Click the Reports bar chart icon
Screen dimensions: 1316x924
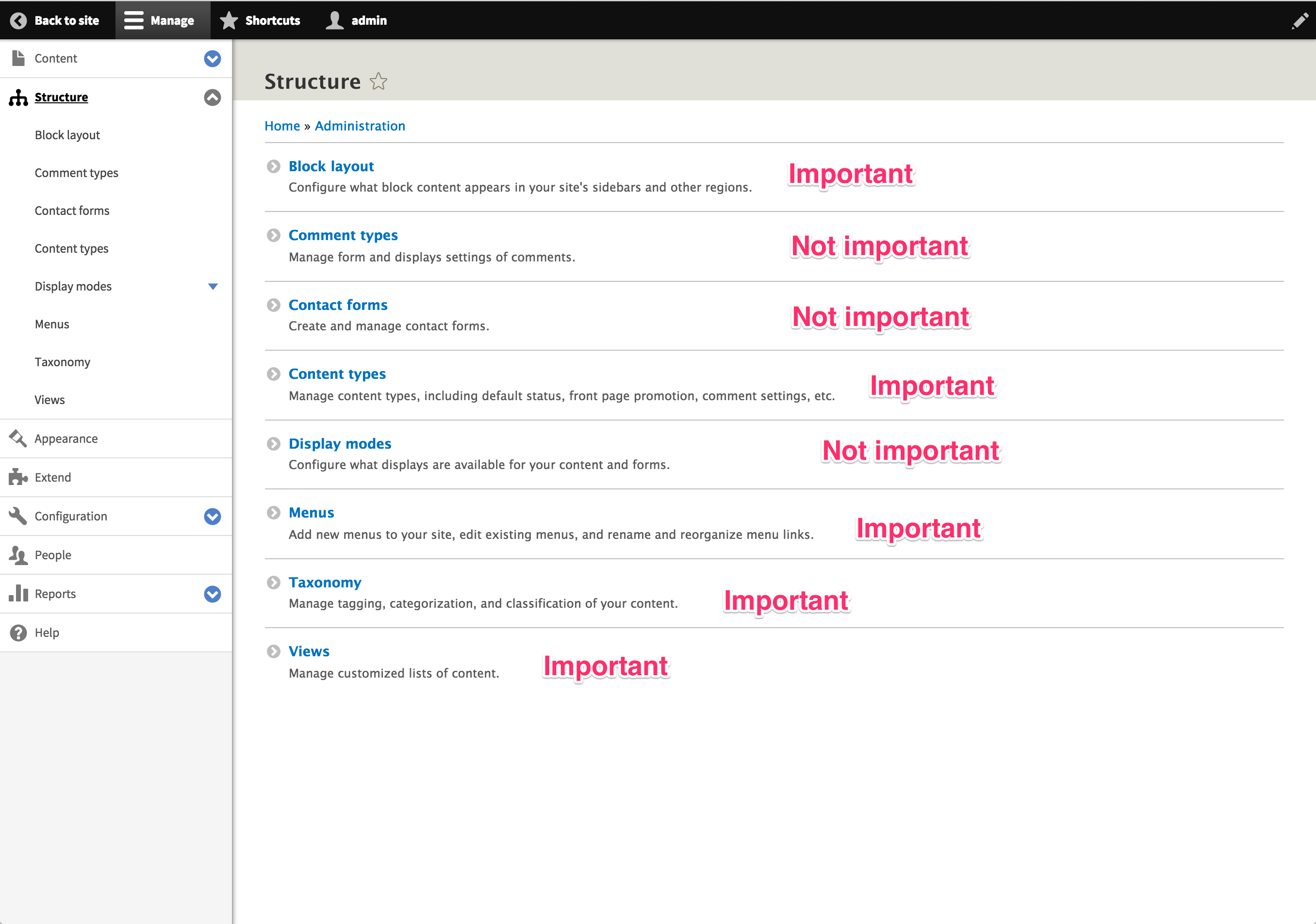(x=18, y=594)
